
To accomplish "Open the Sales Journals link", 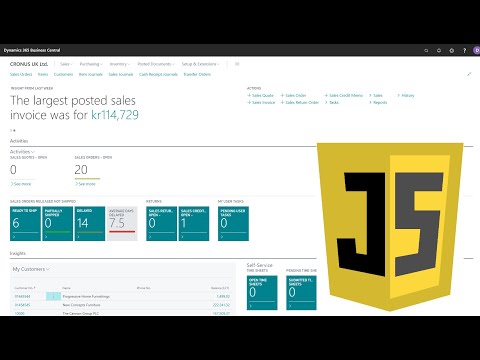I will pyautogui.click(x=121, y=74).
